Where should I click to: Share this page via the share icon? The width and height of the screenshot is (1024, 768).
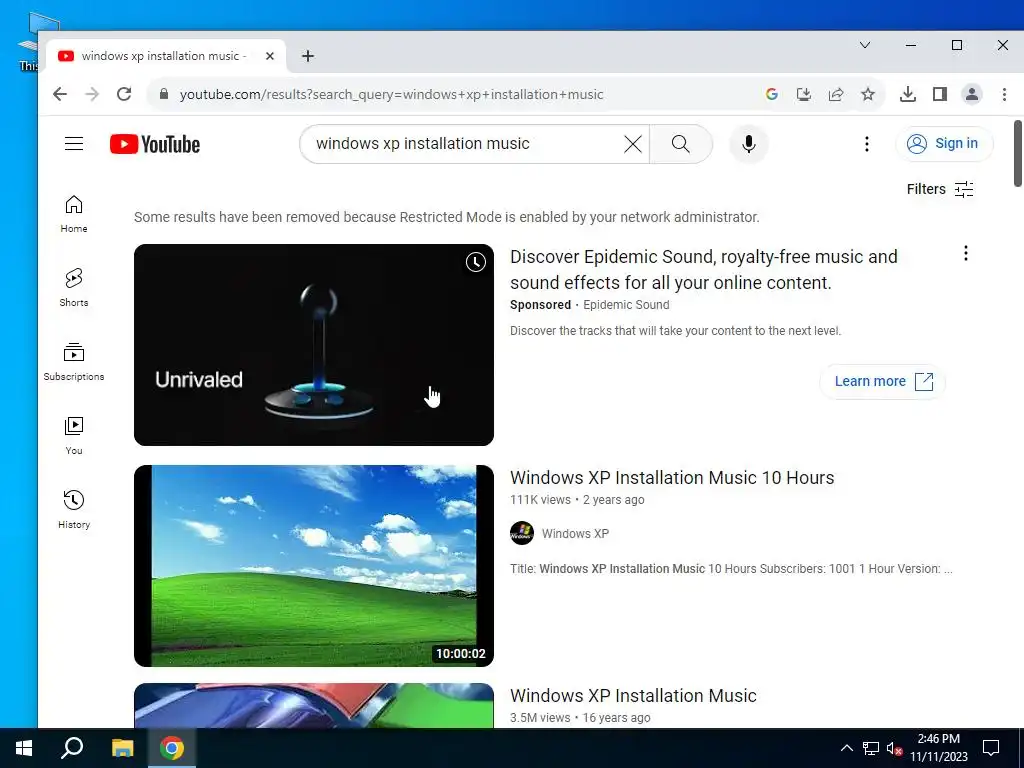(x=836, y=94)
